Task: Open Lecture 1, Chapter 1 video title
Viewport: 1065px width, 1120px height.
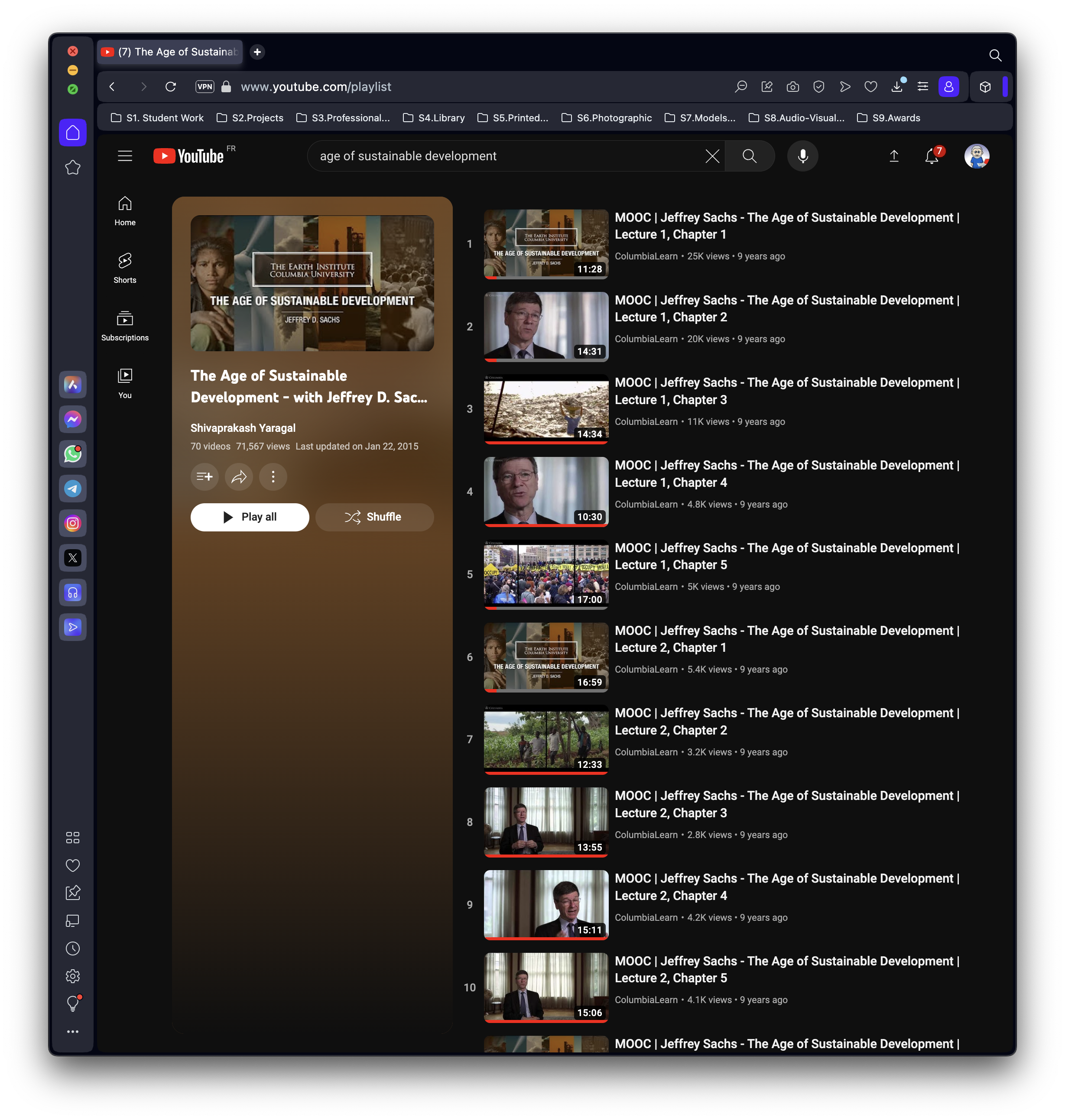Action: [x=787, y=226]
